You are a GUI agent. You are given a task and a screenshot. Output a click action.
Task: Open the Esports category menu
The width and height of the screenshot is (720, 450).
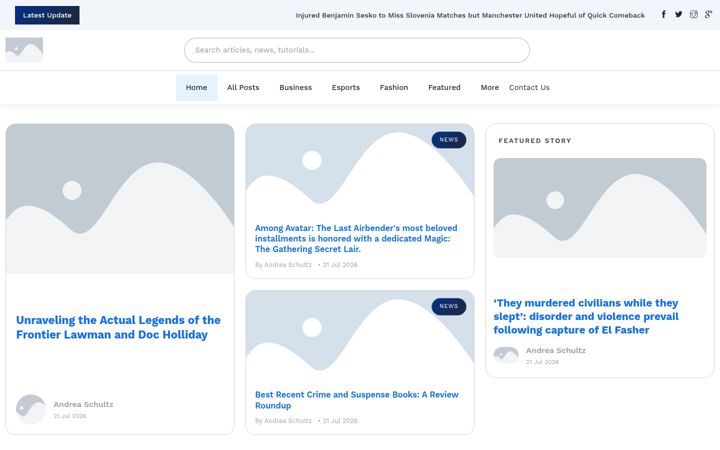point(346,87)
